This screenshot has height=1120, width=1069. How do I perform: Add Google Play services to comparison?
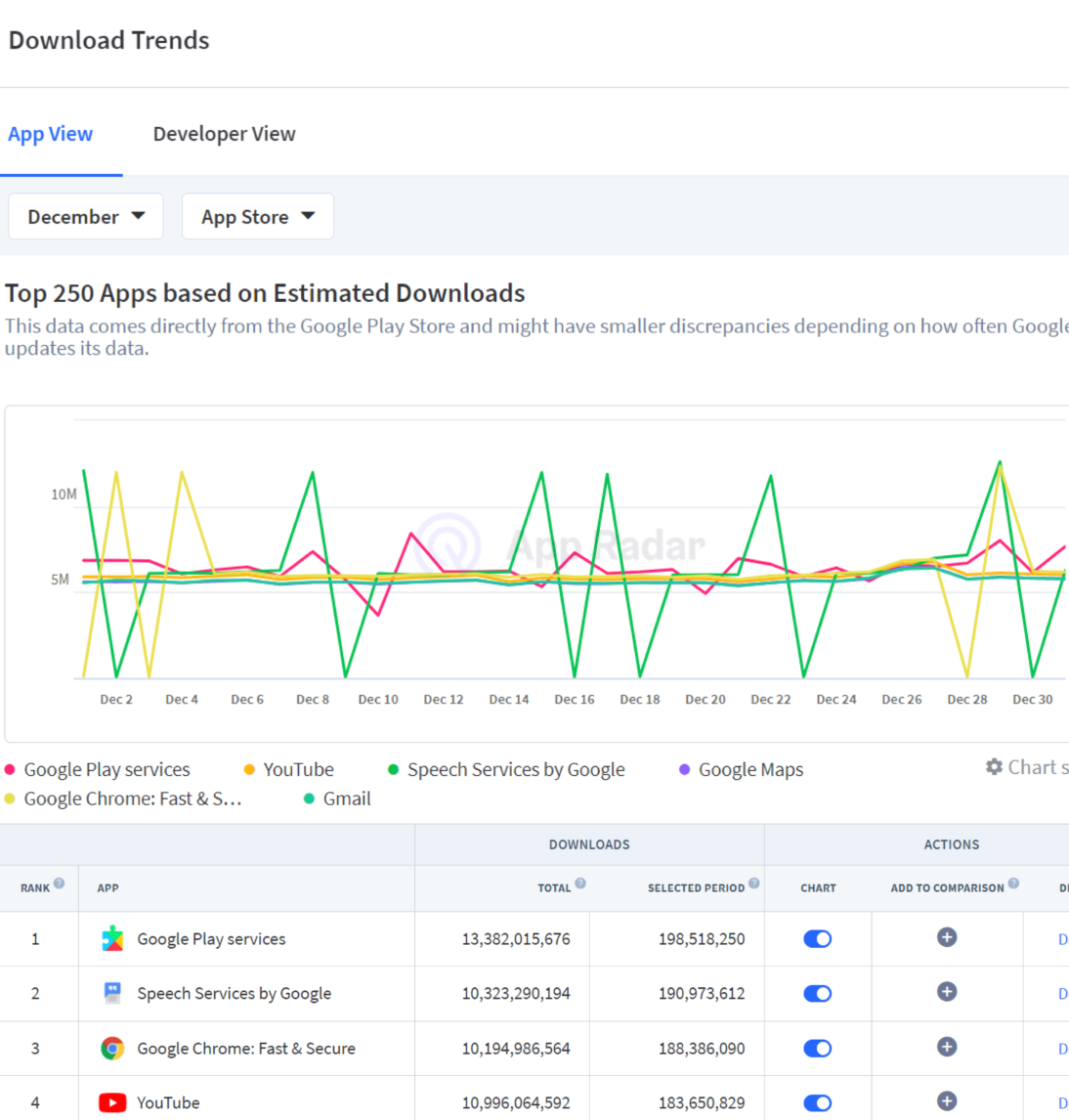point(947,937)
